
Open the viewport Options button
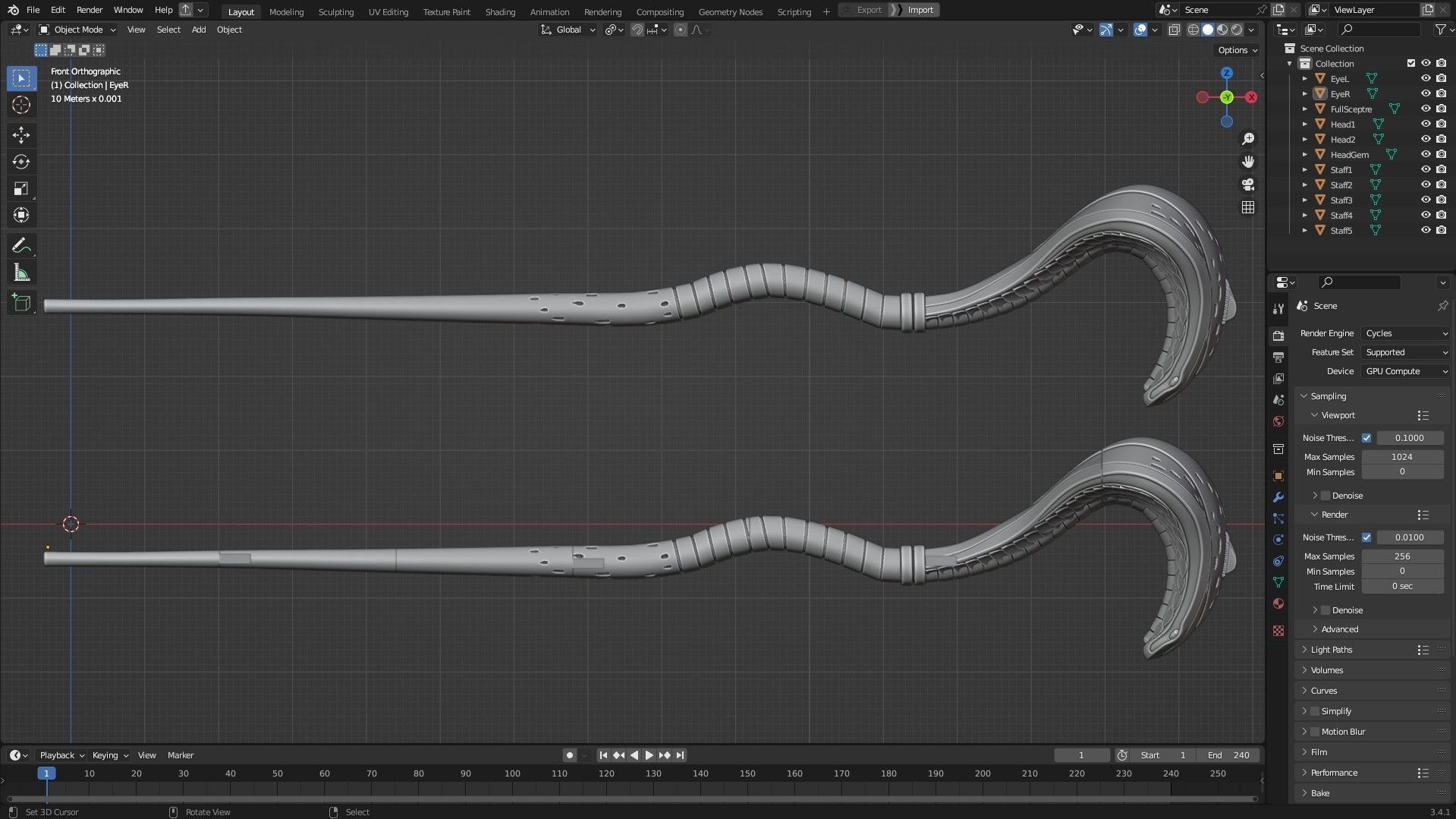coord(1237,50)
